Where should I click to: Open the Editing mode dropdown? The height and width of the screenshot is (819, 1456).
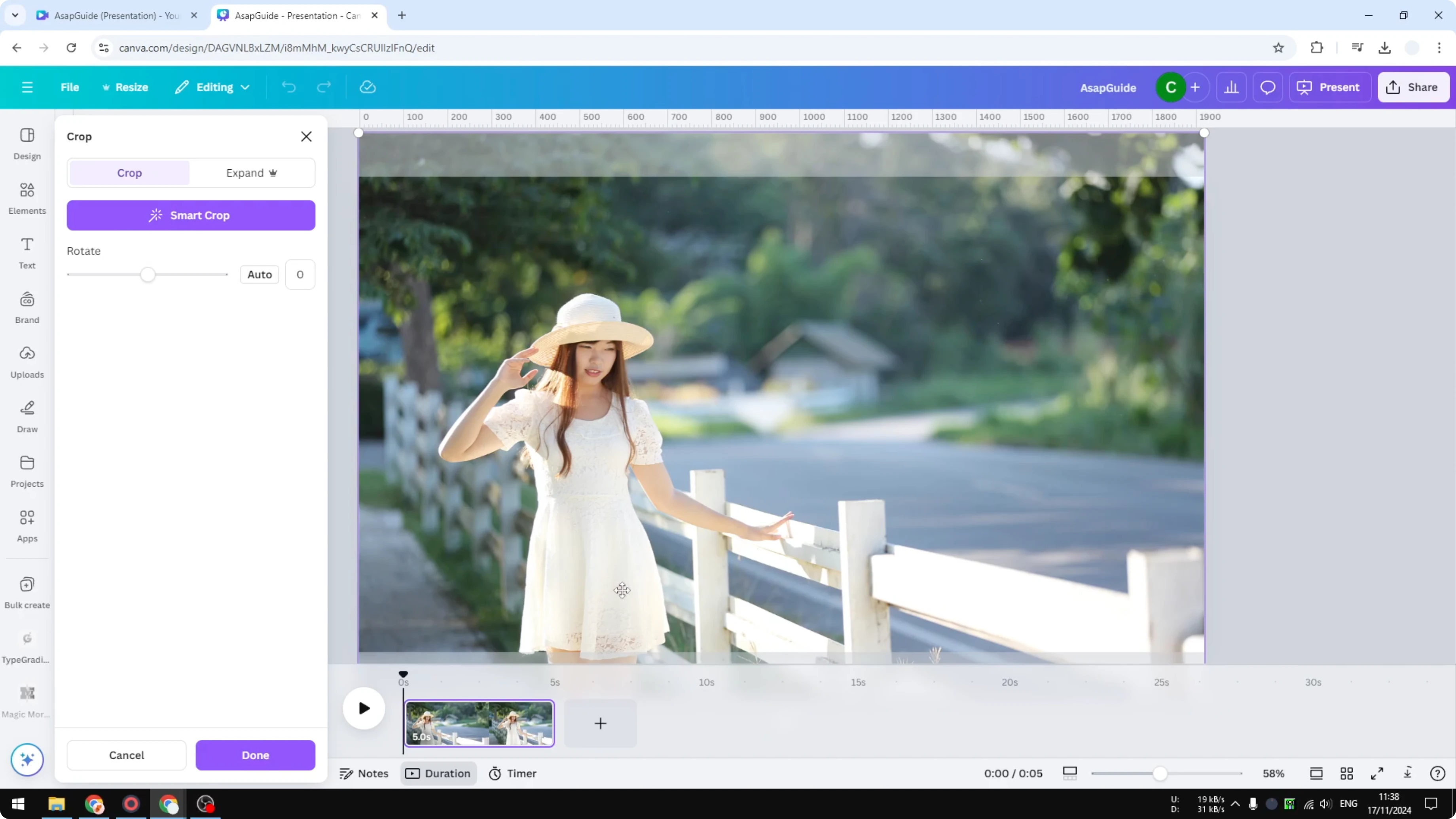coord(212,87)
